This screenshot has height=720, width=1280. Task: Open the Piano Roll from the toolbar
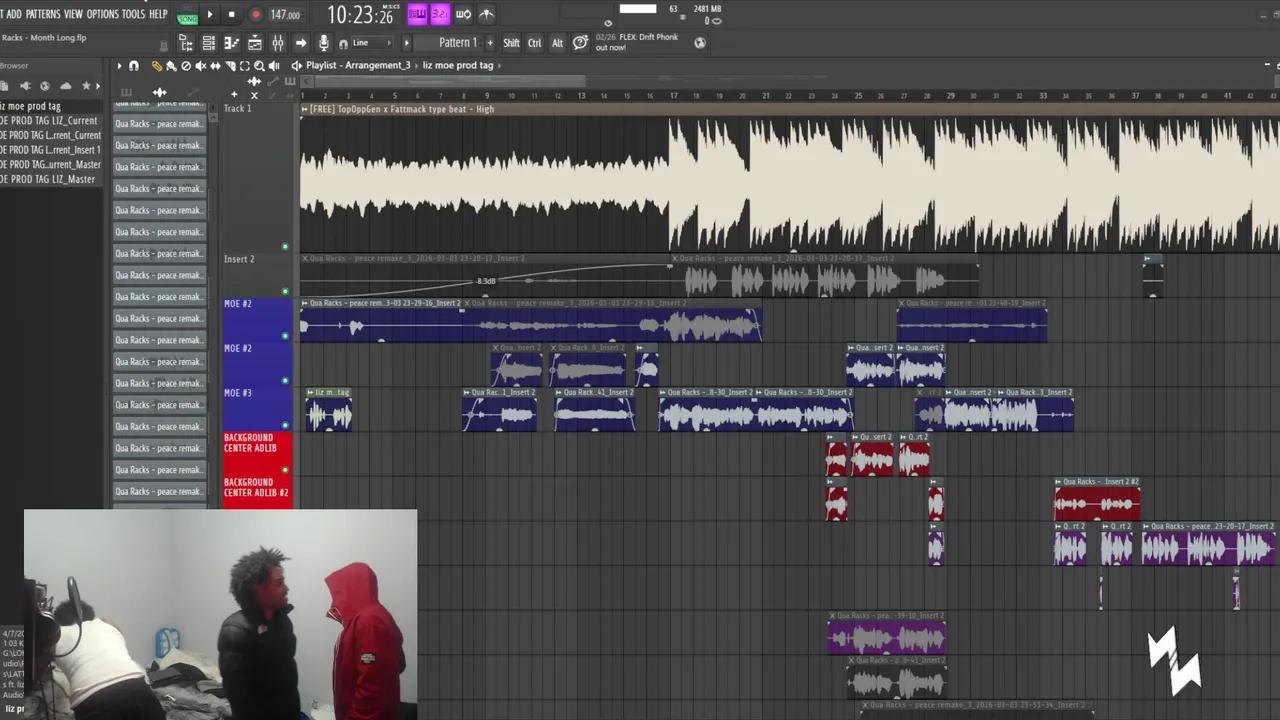(231, 43)
